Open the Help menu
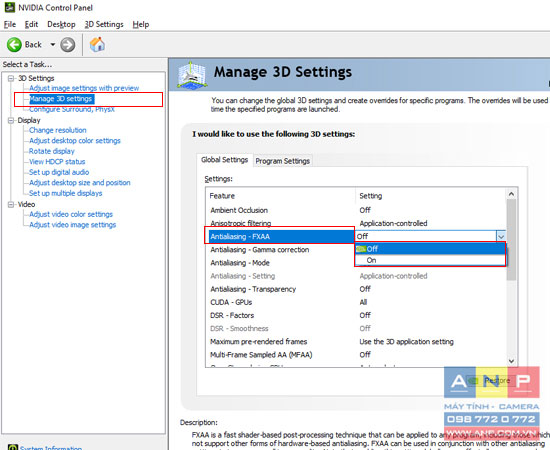 (141, 24)
